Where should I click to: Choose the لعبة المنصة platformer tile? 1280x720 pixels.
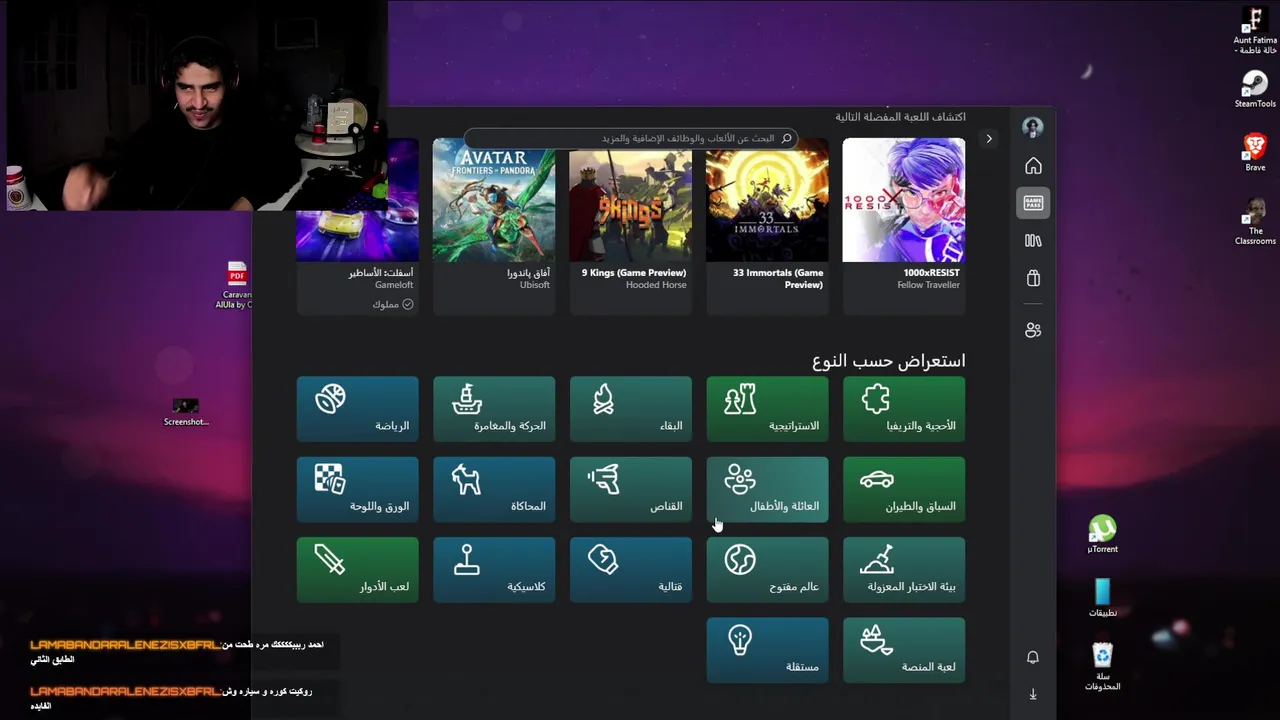coord(904,650)
